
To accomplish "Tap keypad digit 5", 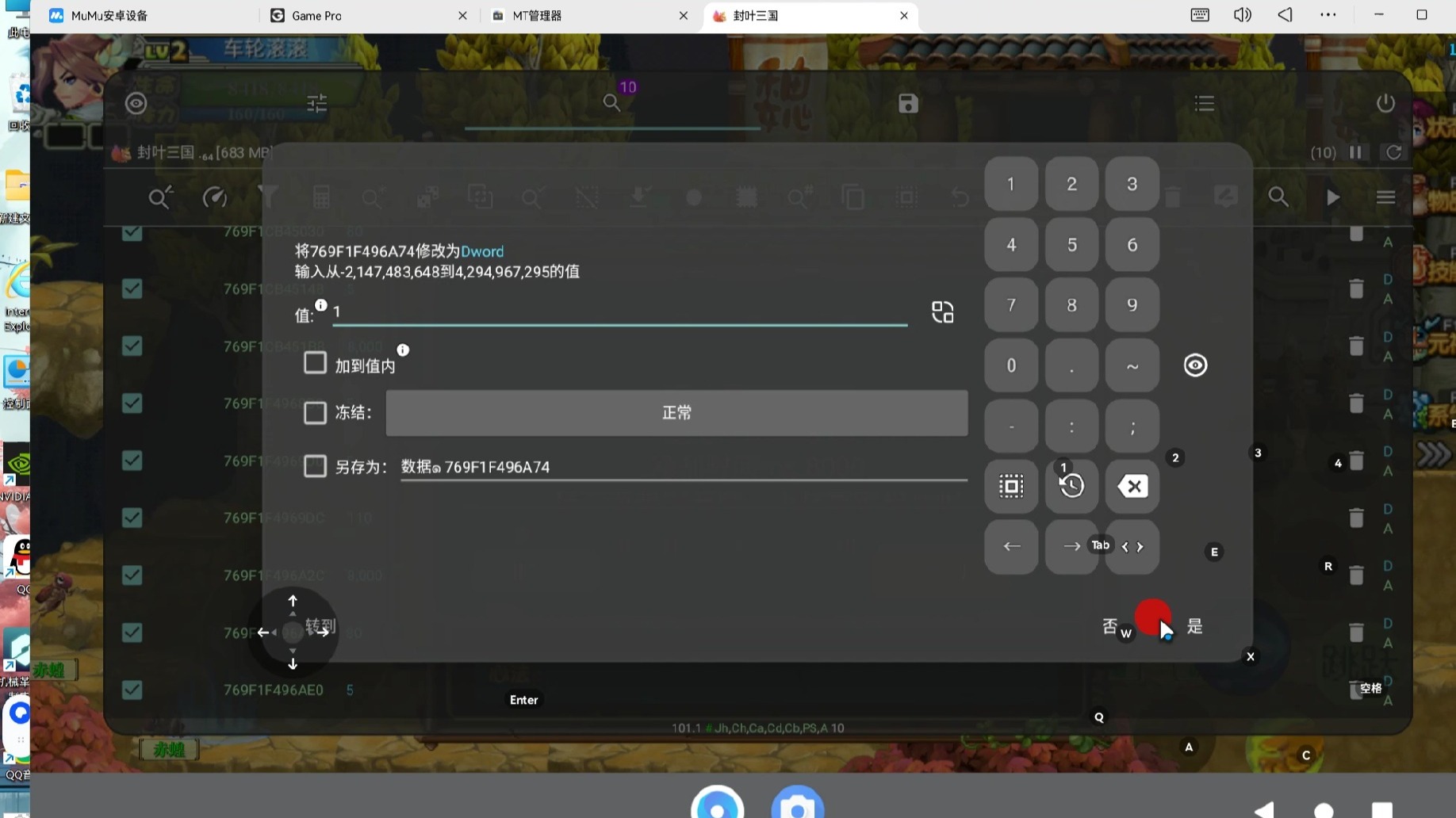I will (1071, 244).
